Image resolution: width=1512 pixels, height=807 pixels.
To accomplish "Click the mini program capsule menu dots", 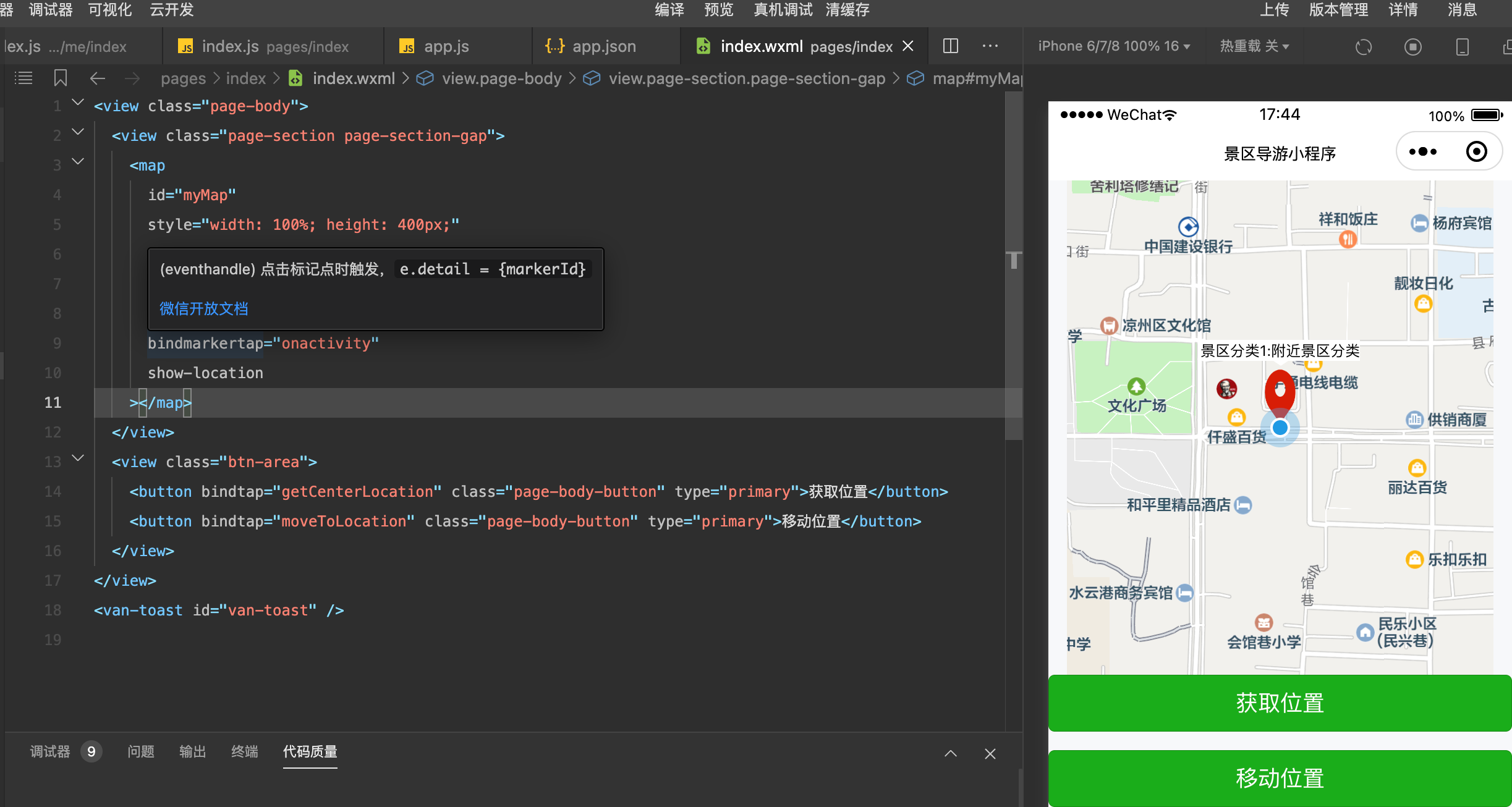I will pyautogui.click(x=1422, y=152).
